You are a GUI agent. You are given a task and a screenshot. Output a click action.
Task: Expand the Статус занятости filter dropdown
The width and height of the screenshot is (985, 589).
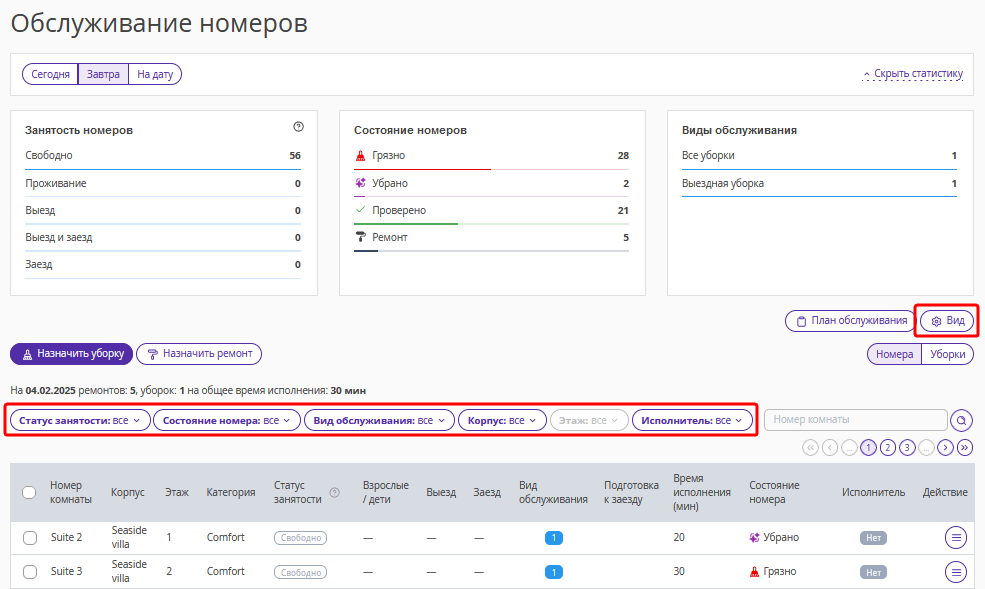tap(80, 421)
